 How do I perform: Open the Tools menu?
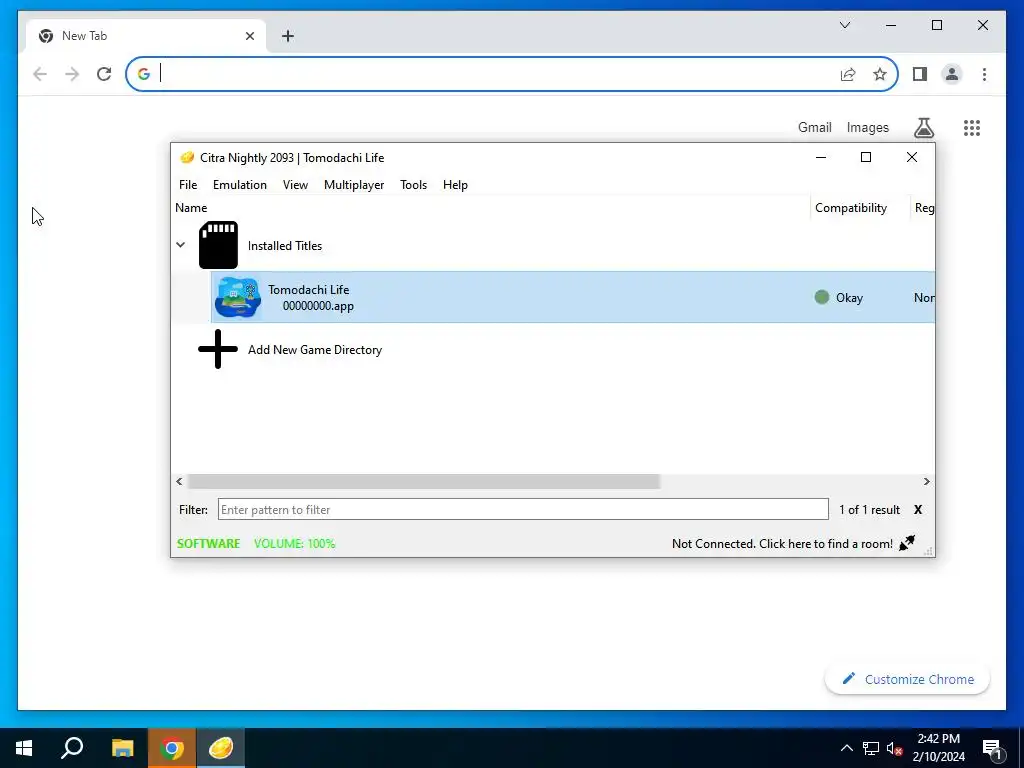pyautogui.click(x=413, y=185)
